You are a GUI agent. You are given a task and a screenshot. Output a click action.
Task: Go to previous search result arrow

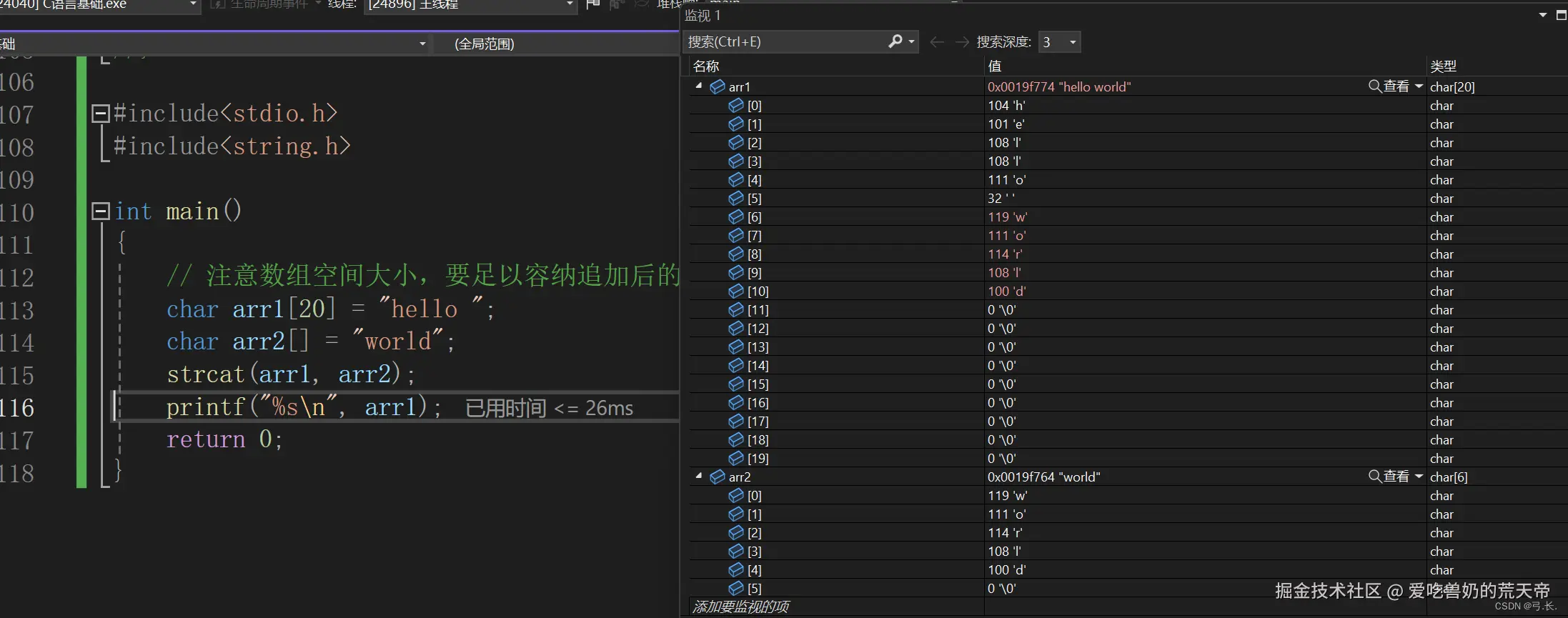pyautogui.click(x=937, y=42)
